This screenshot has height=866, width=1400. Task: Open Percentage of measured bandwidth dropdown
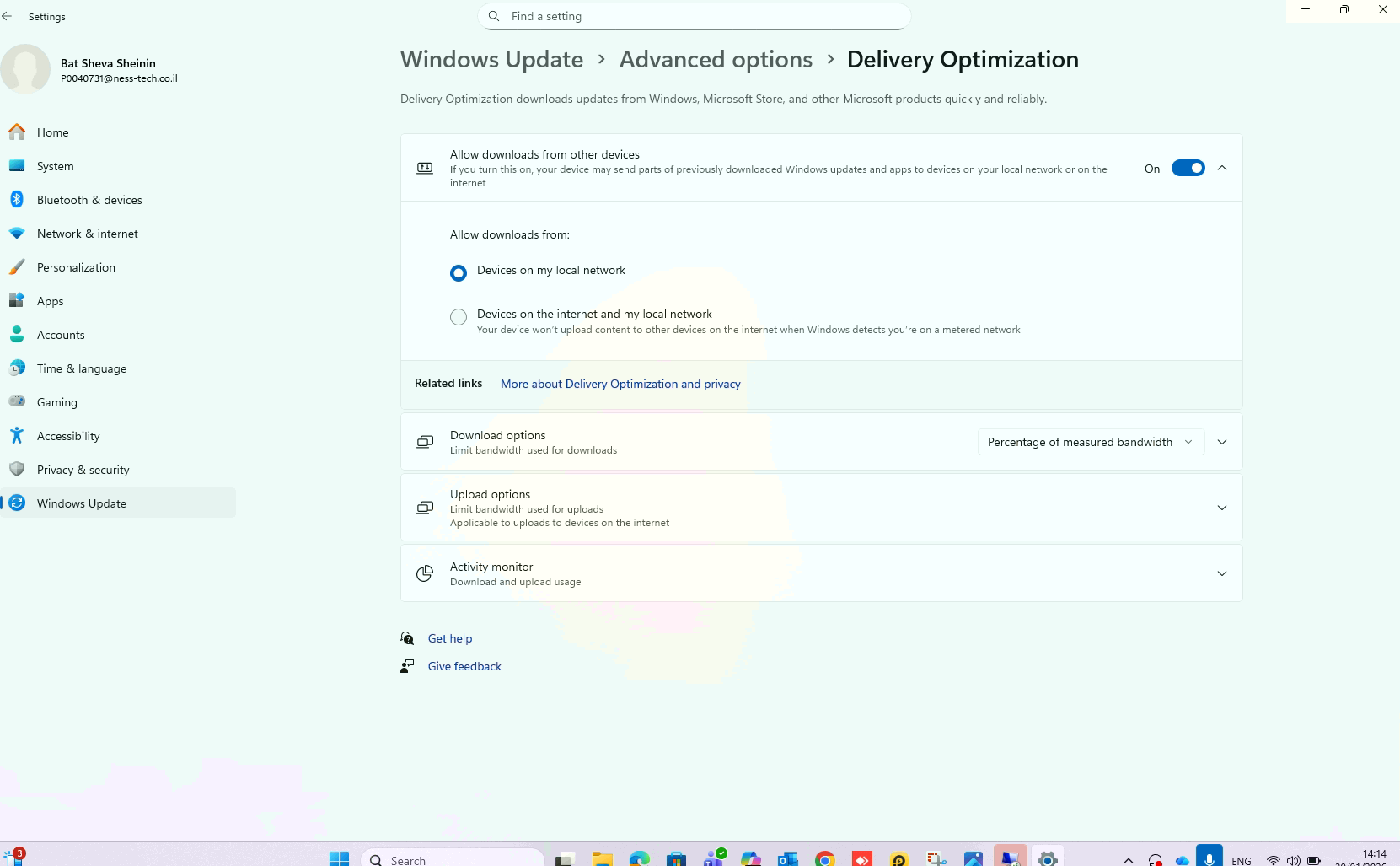1090,442
